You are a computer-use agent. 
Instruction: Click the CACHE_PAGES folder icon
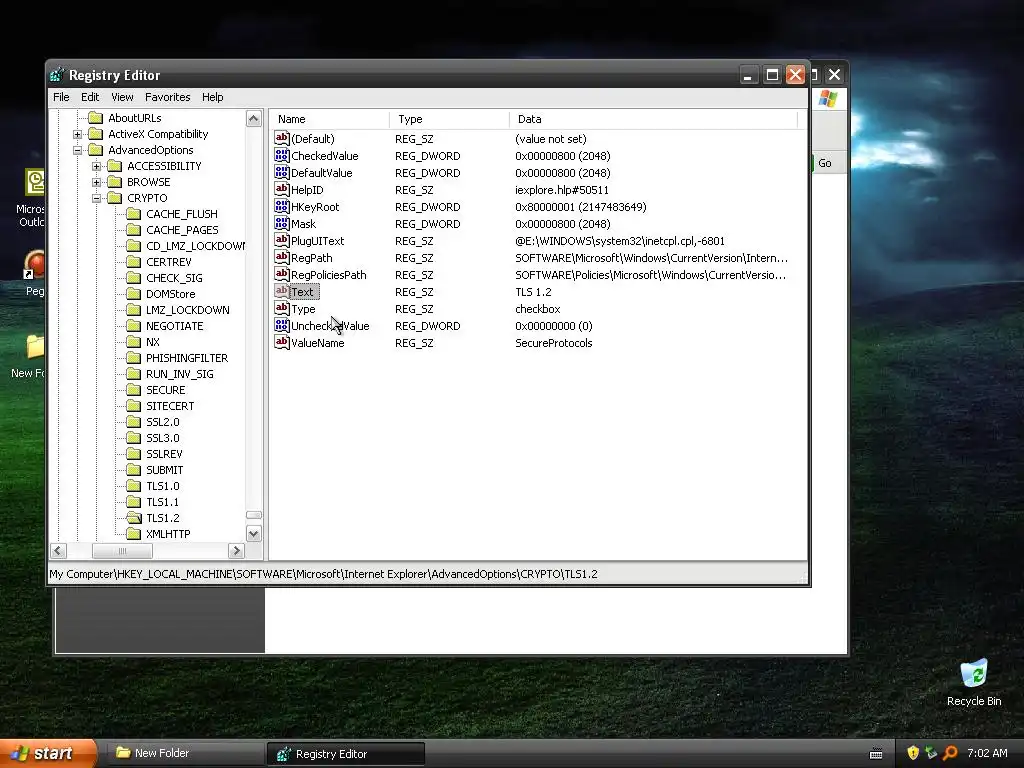(134, 230)
